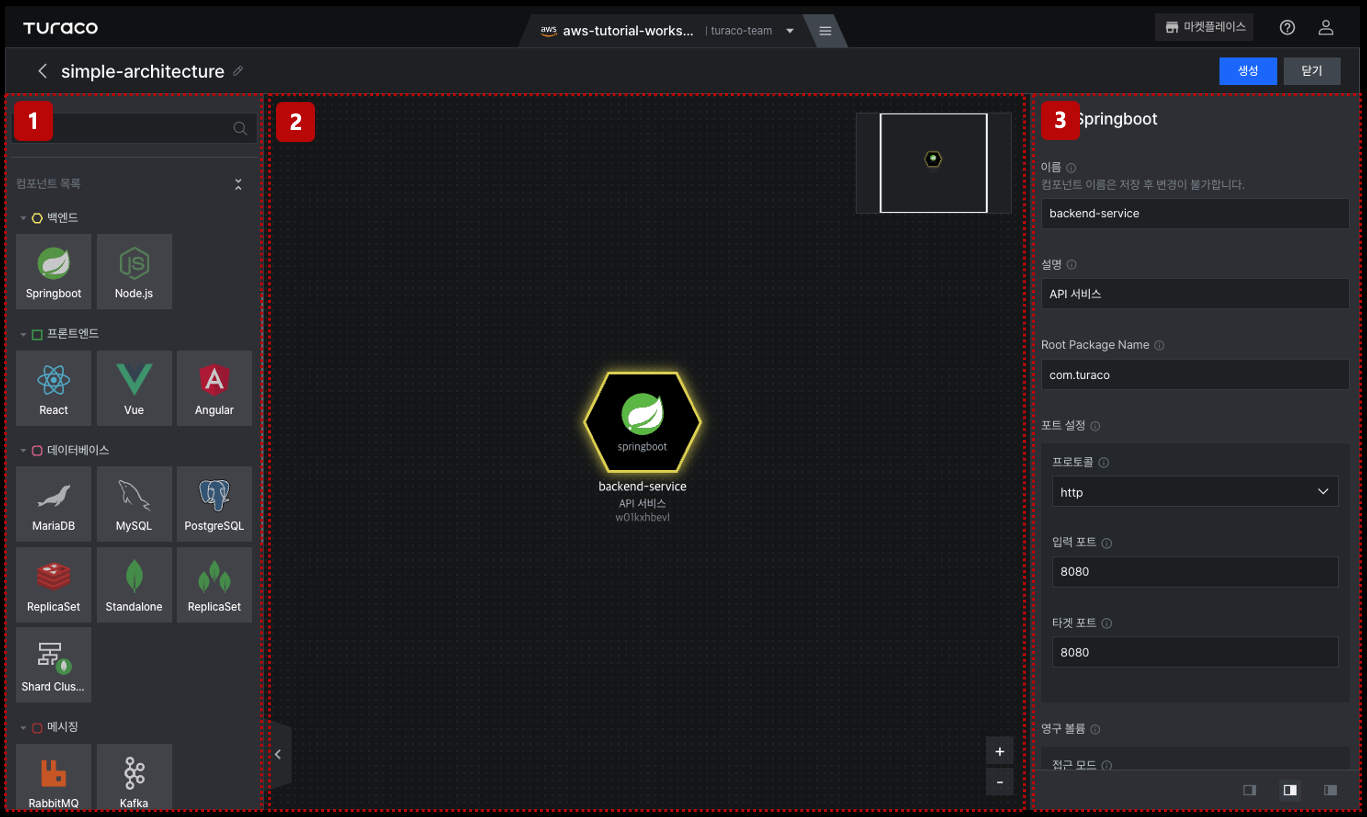Choose the Angular component tile
This screenshot has width=1367, height=817.
click(214, 387)
